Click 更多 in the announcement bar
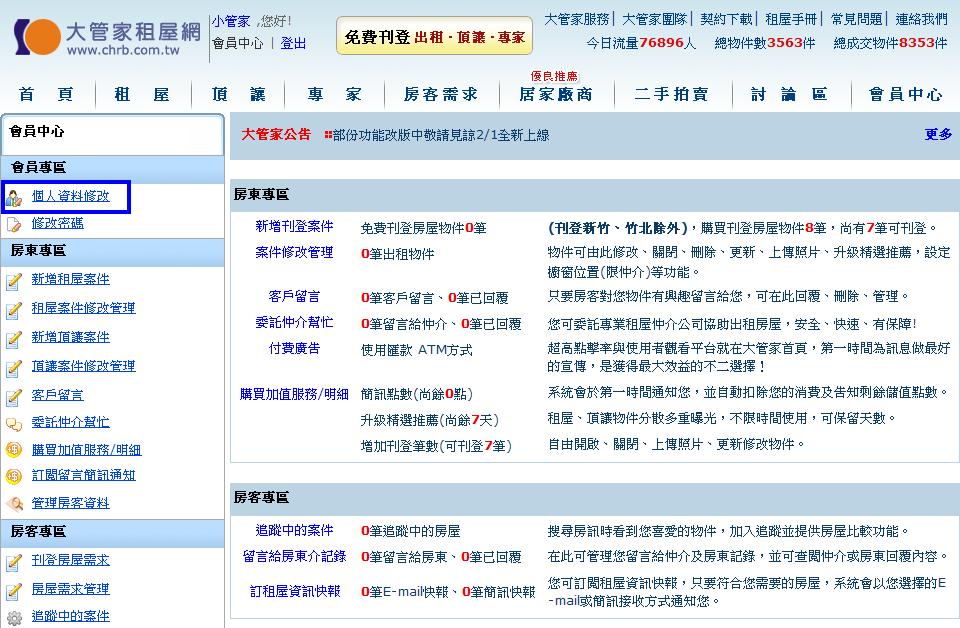960x628 pixels. [x=939, y=134]
